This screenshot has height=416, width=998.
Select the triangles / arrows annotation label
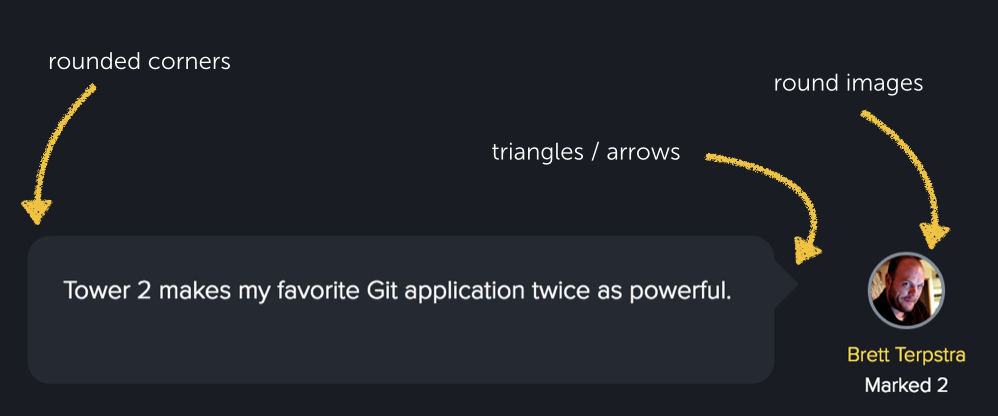(x=586, y=152)
